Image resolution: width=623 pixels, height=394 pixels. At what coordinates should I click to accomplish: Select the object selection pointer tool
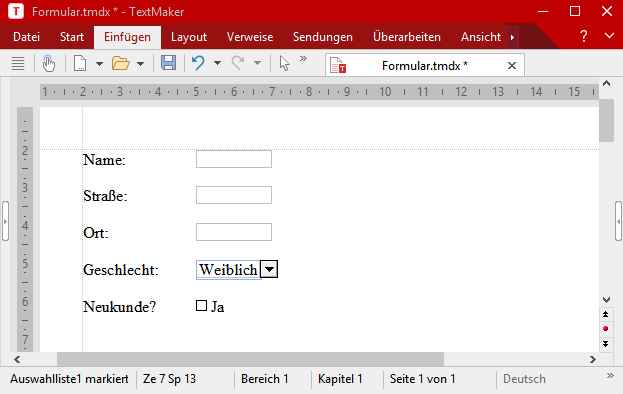point(284,64)
